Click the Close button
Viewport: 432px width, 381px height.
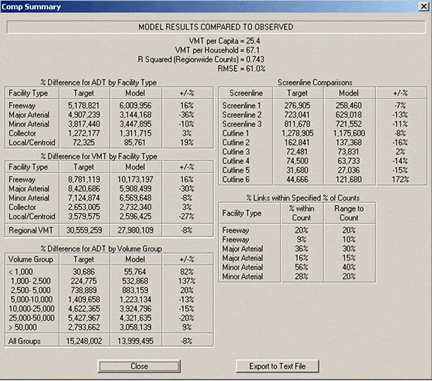pos(139,366)
